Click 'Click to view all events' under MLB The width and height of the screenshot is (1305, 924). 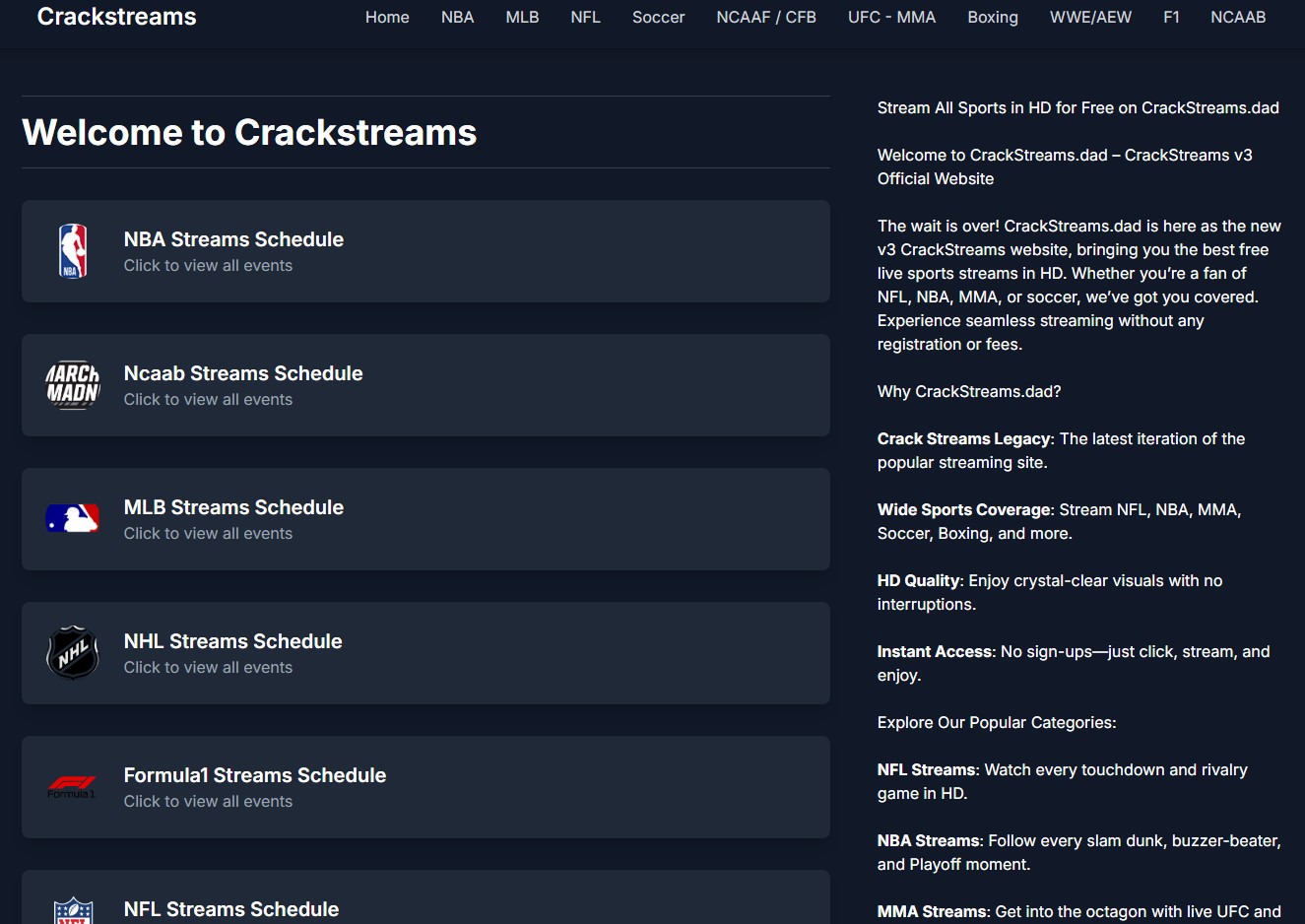208,534
